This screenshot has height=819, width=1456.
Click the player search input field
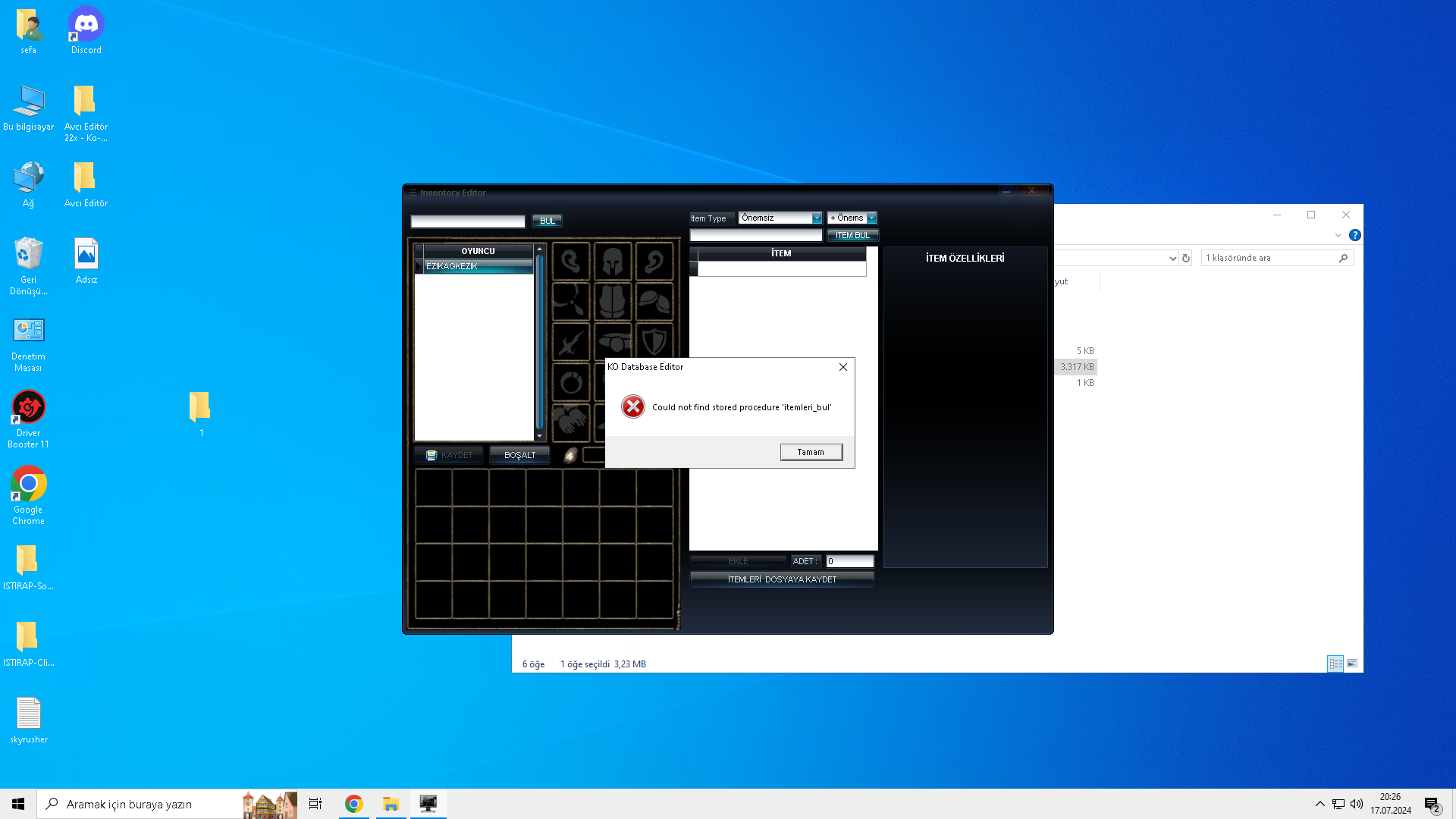pos(468,221)
